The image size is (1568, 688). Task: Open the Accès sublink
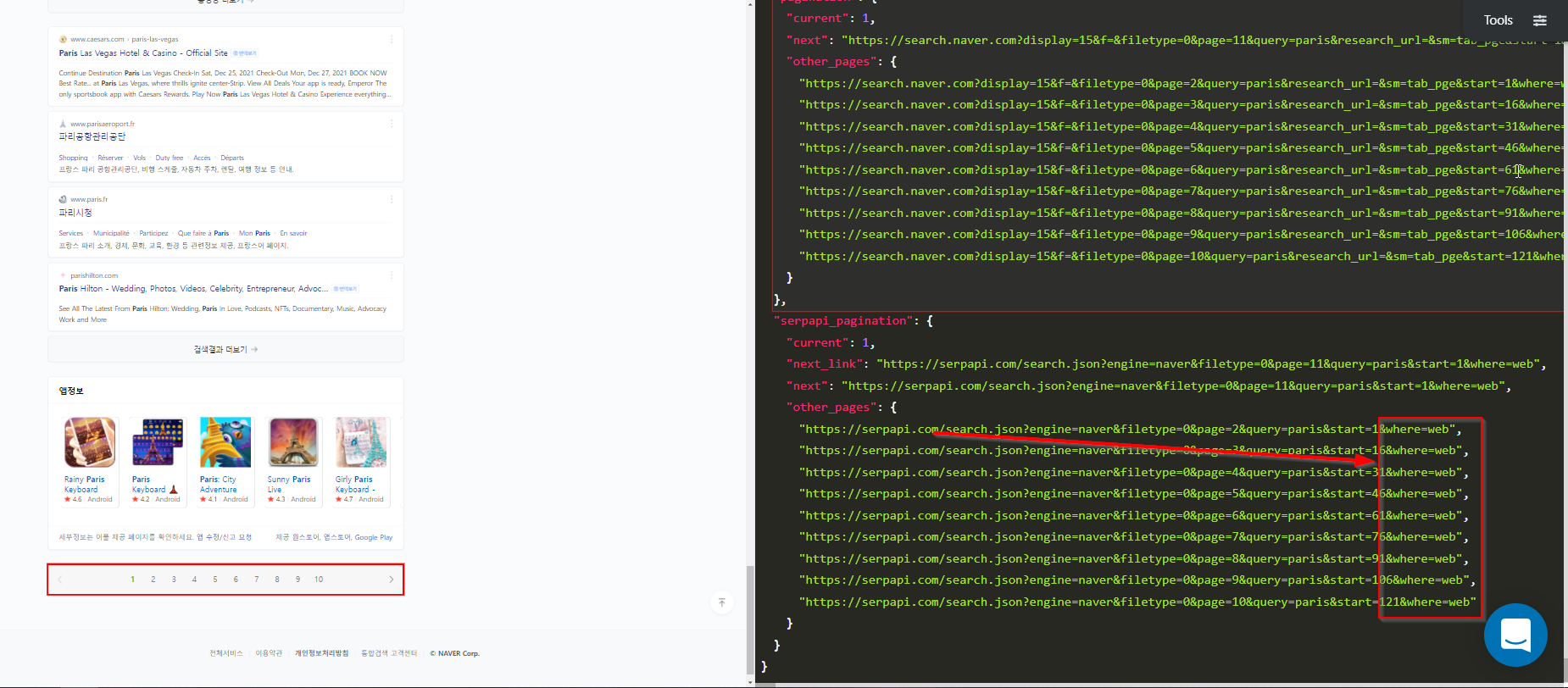pyautogui.click(x=202, y=158)
